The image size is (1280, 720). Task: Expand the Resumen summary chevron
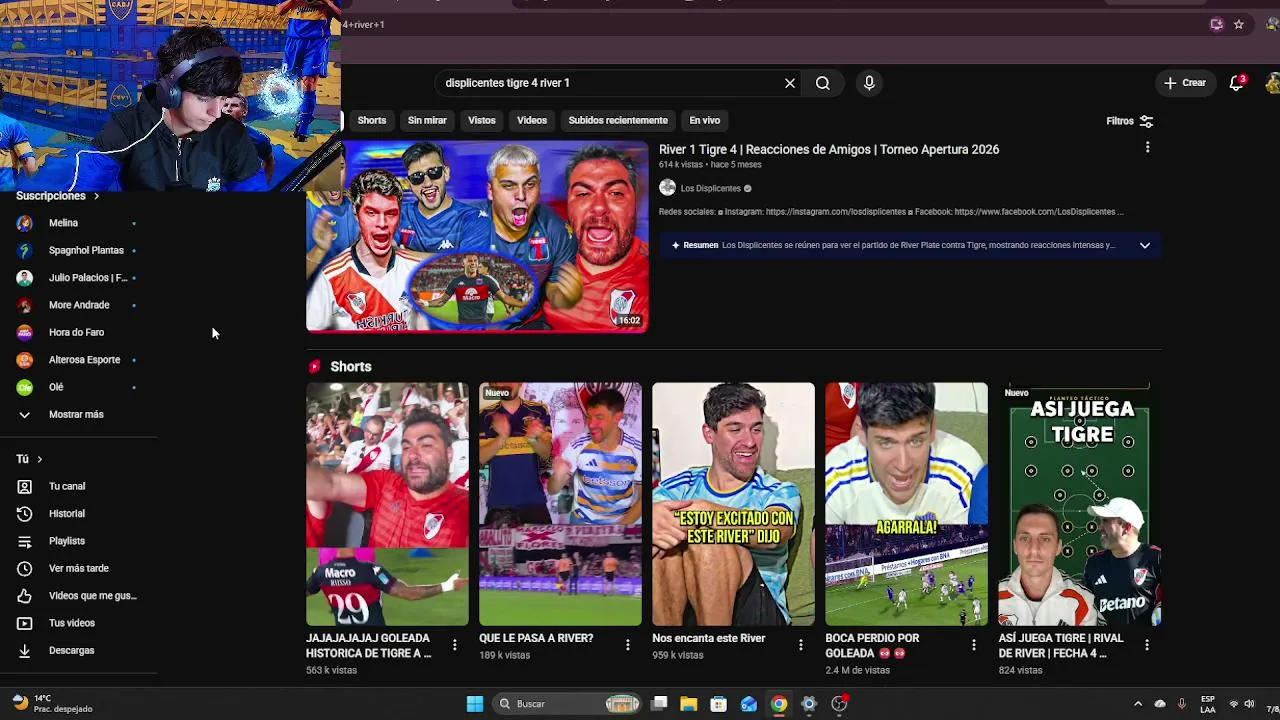click(x=1145, y=245)
